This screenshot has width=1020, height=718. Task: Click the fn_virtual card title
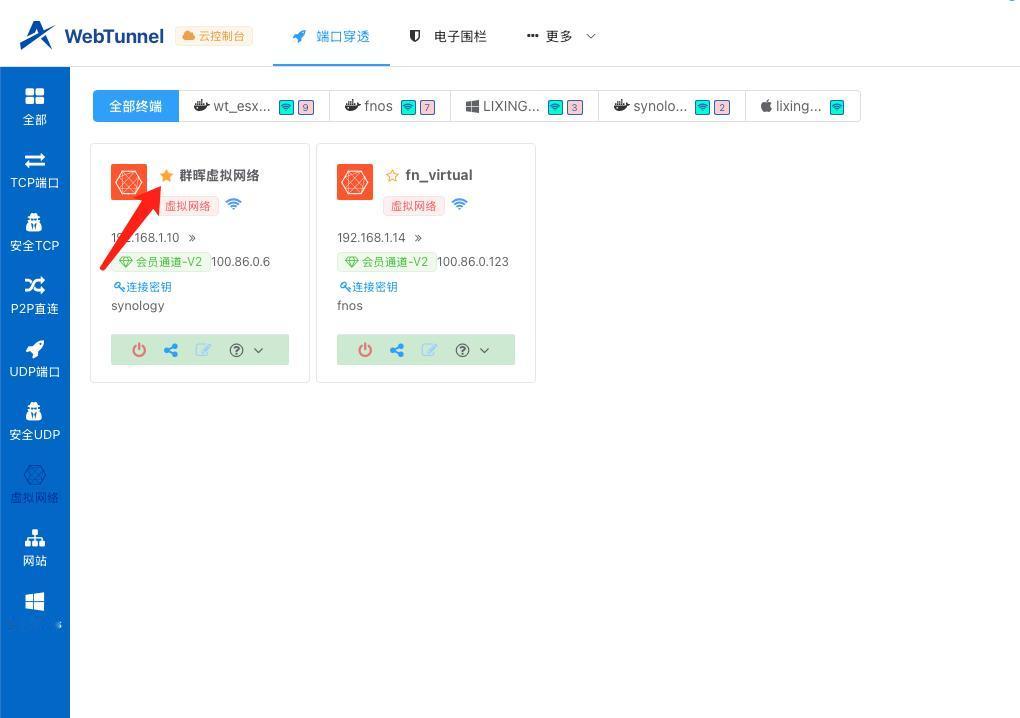[x=439, y=176]
